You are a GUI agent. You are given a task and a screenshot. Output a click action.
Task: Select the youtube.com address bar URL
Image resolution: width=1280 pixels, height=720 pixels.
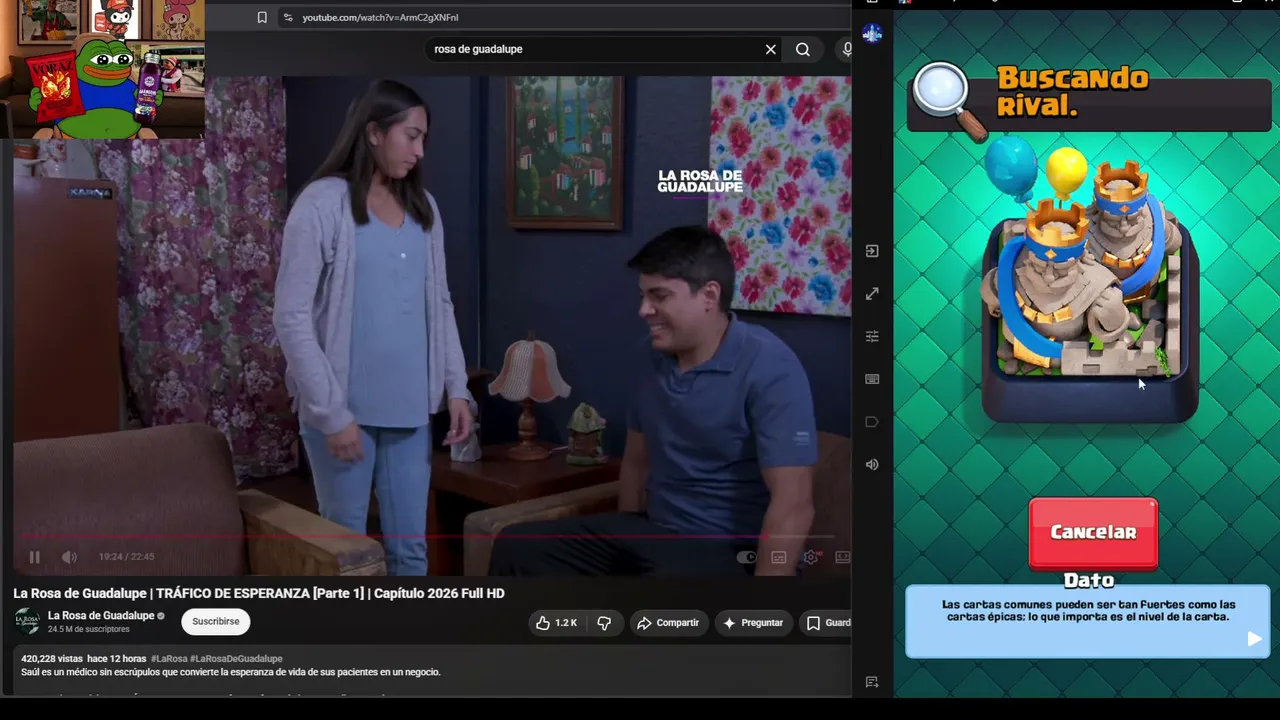point(380,17)
